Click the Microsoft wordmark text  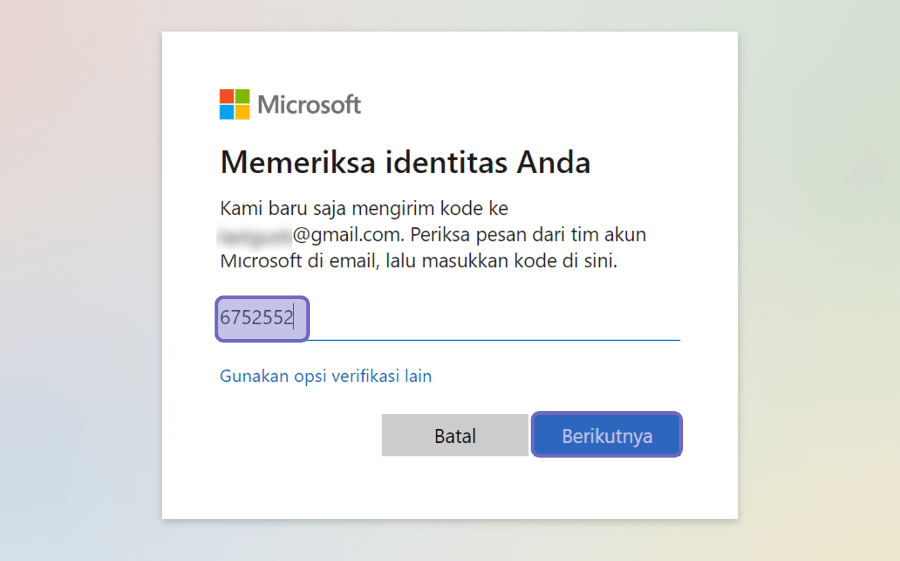309,105
